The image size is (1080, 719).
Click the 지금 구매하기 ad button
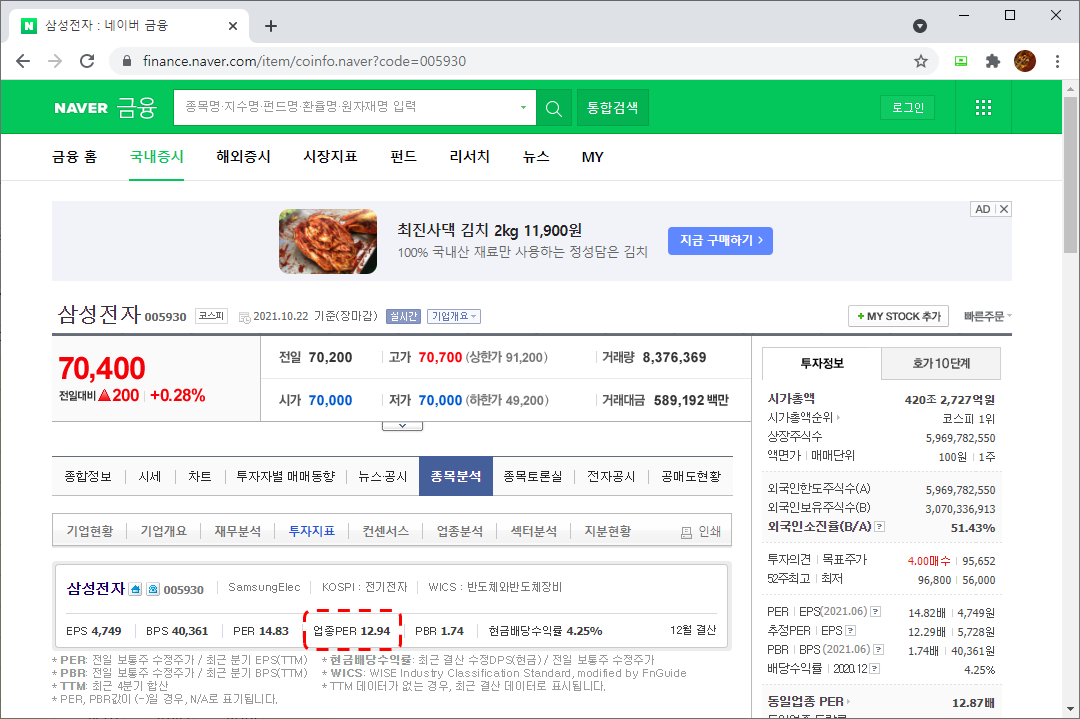click(720, 240)
